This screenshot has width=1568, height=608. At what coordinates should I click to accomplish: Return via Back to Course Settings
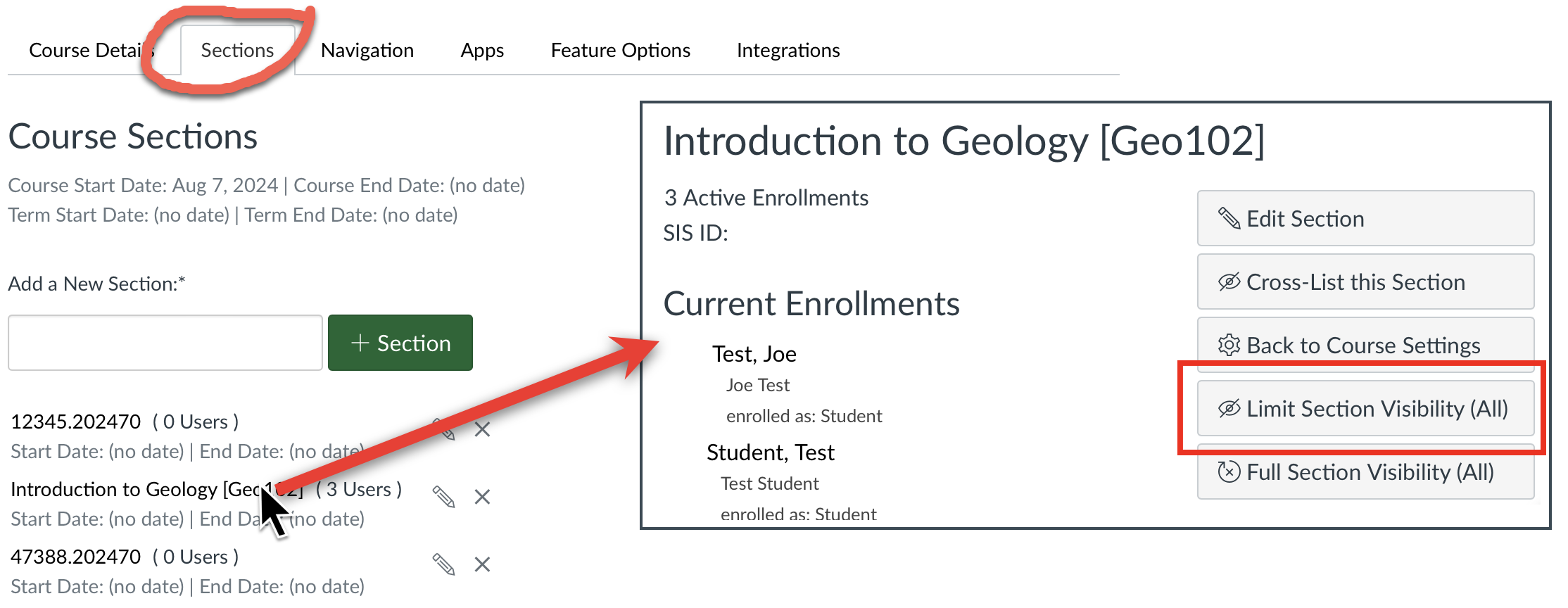[x=1365, y=345]
